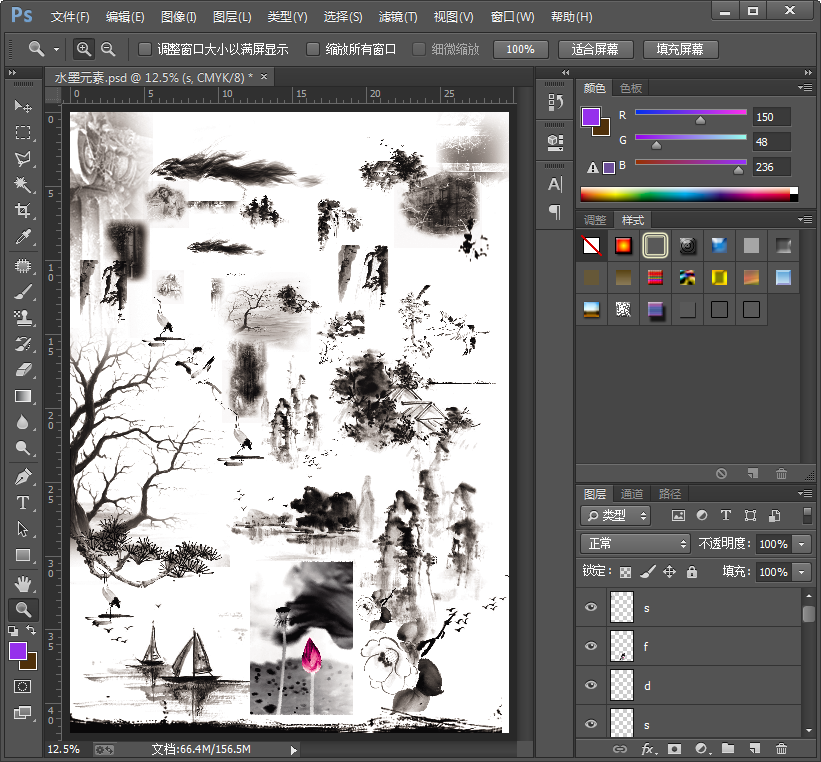Viewport: 821px width, 762px height.
Task: Switch to the 通道 tab
Action: pyautogui.click(x=632, y=494)
